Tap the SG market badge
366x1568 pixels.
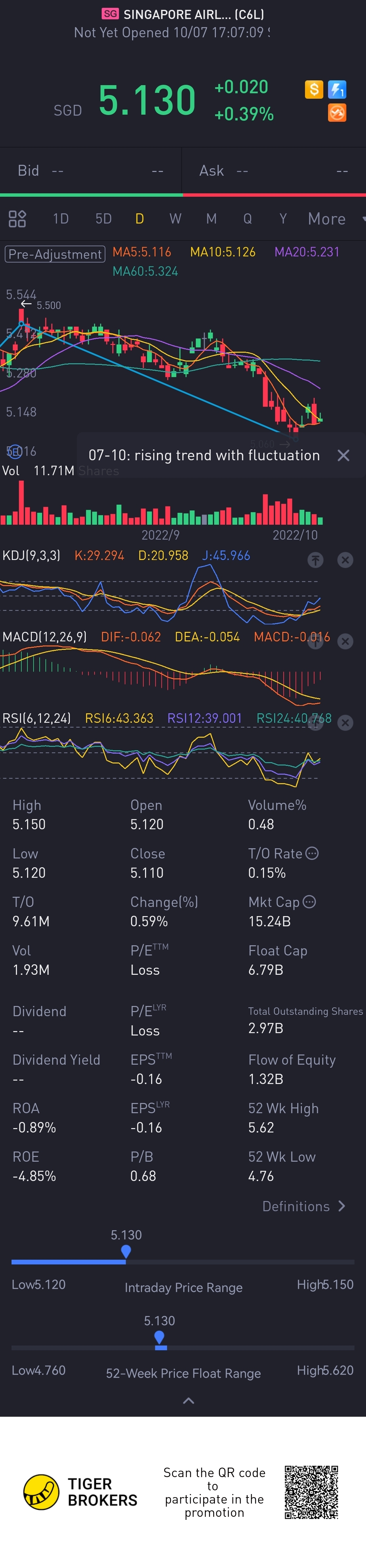pos(110,13)
